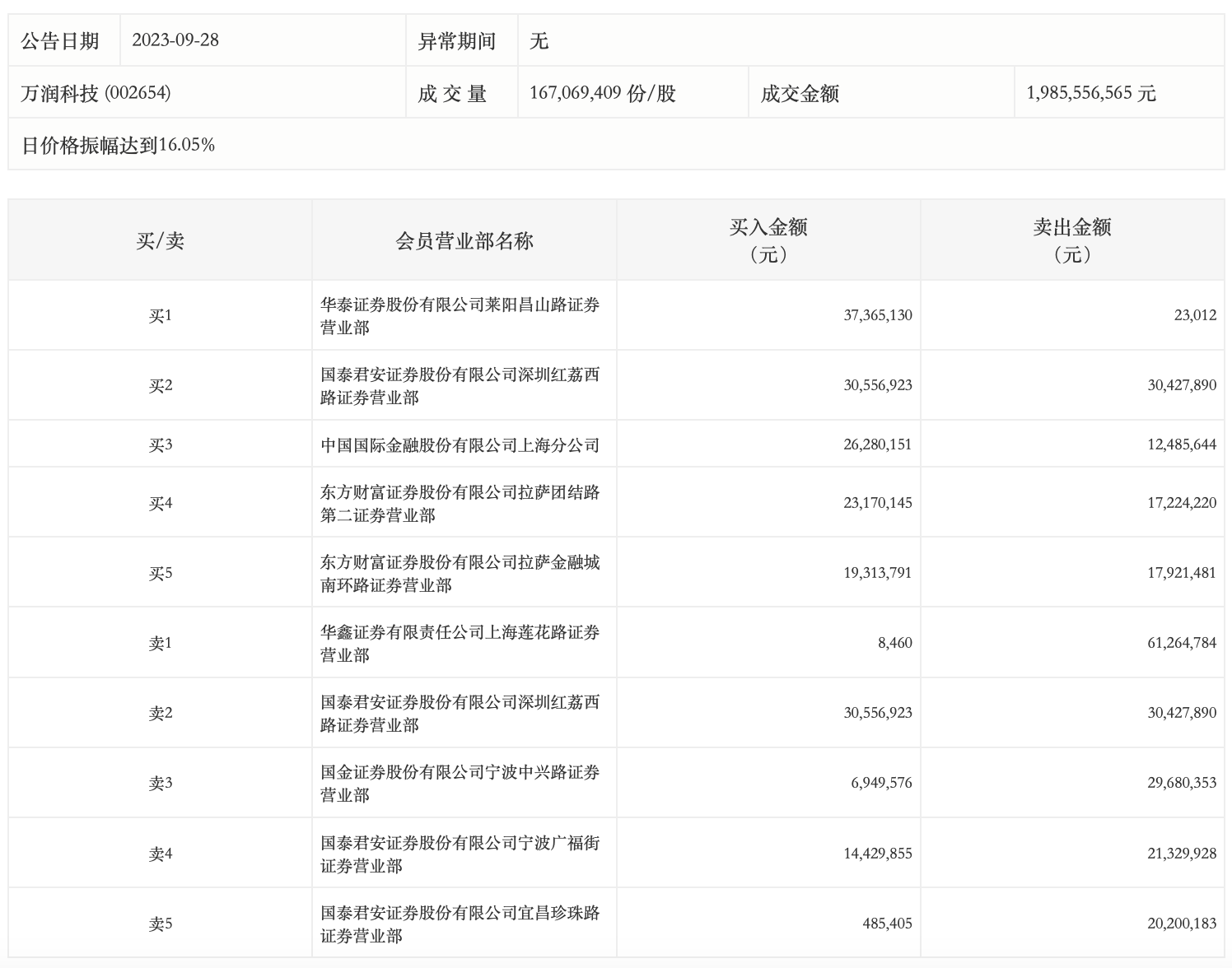
Task: Select the 卖2 row label
Action: click(x=161, y=713)
